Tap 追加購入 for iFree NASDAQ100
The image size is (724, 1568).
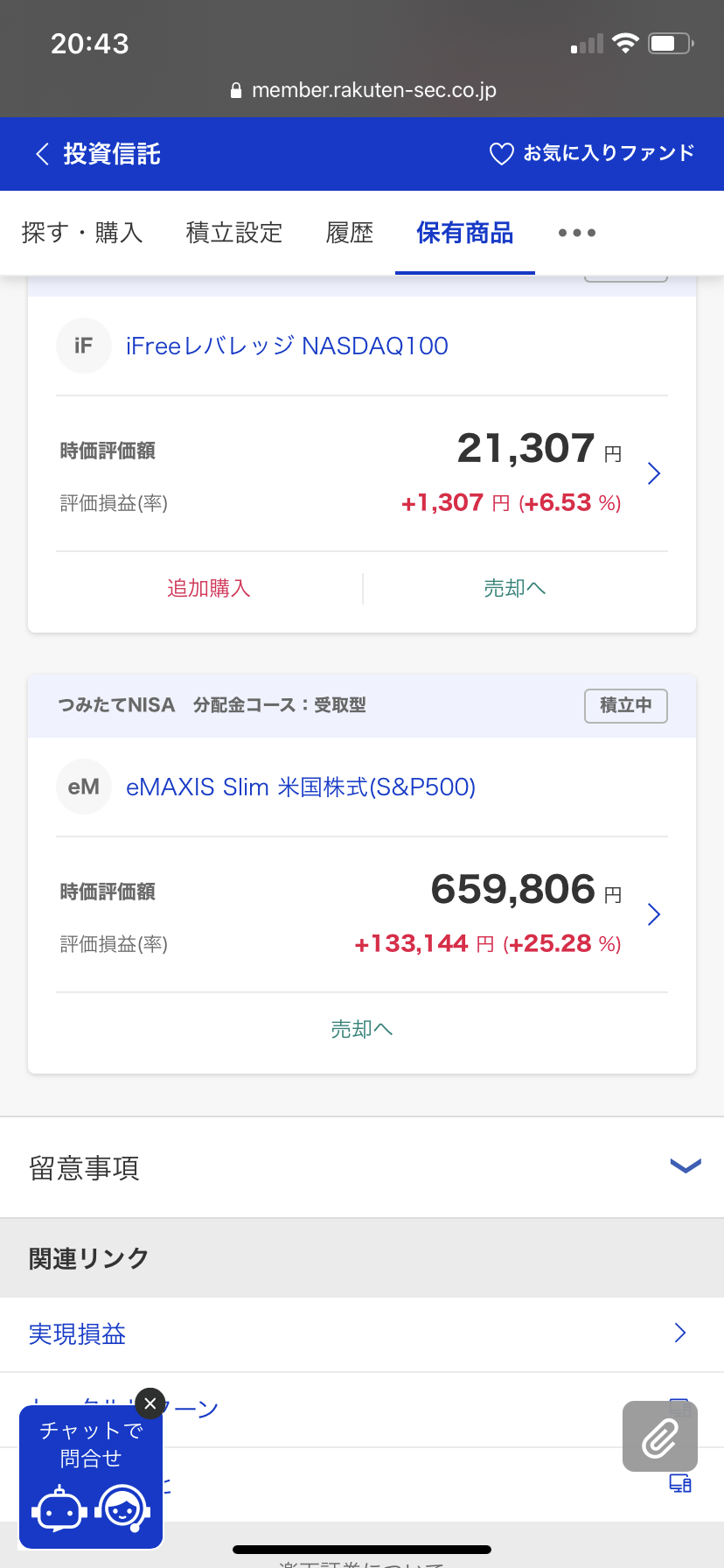[x=209, y=588]
